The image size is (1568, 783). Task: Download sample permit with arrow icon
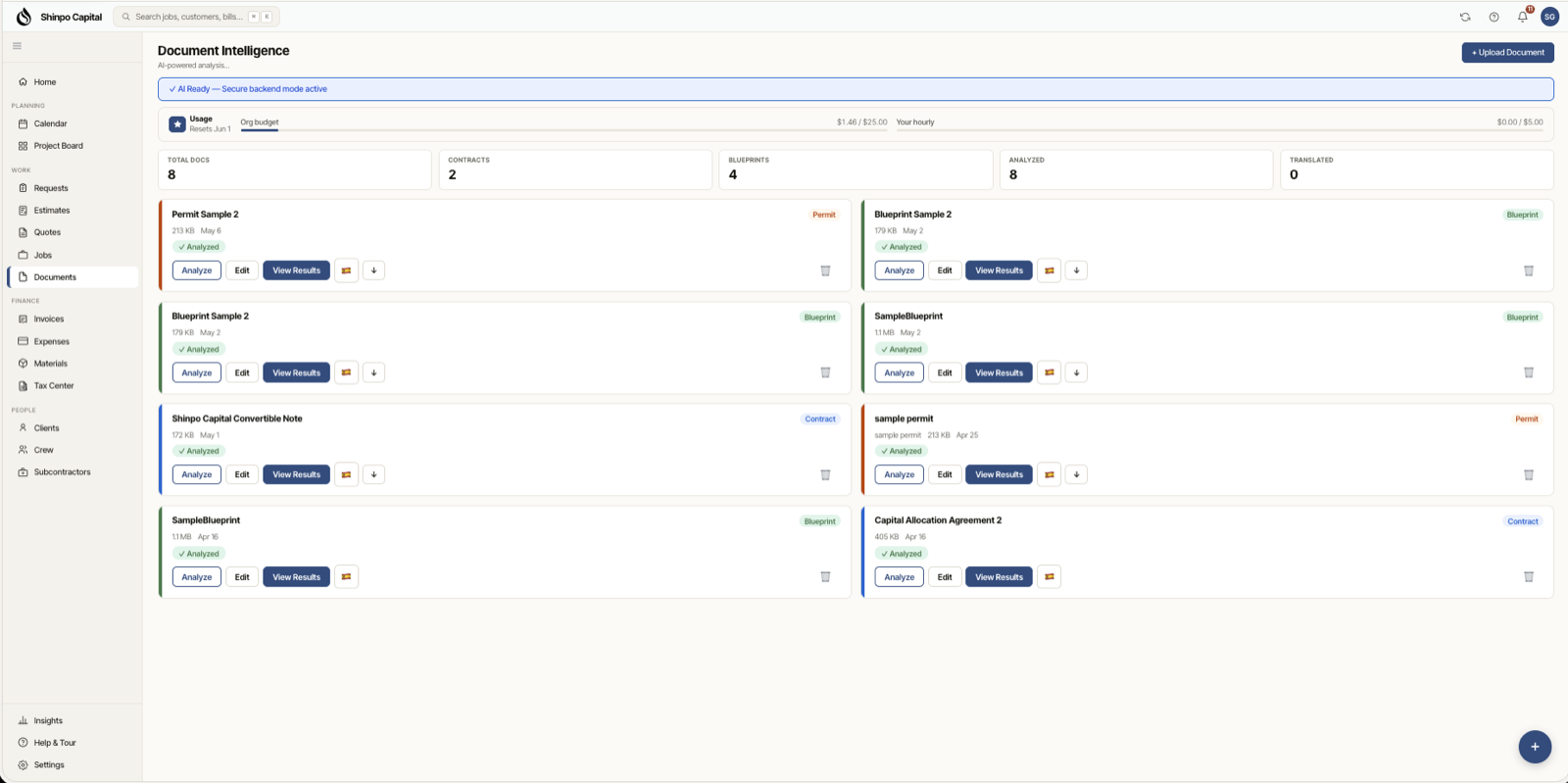[x=1076, y=474]
